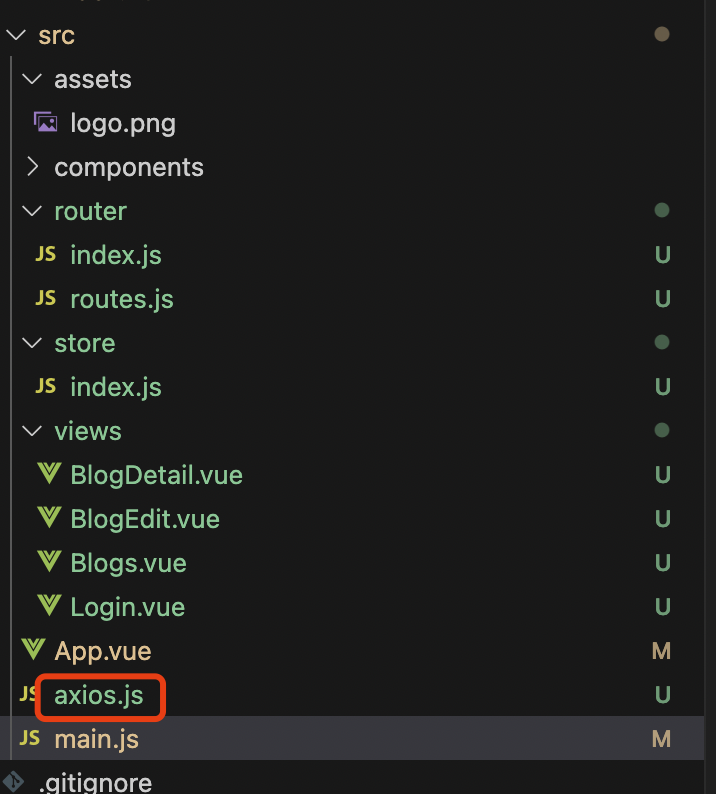This screenshot has height=794, width=716.
Task: Open index.js under the router folder
Action: tap(115, 255)
